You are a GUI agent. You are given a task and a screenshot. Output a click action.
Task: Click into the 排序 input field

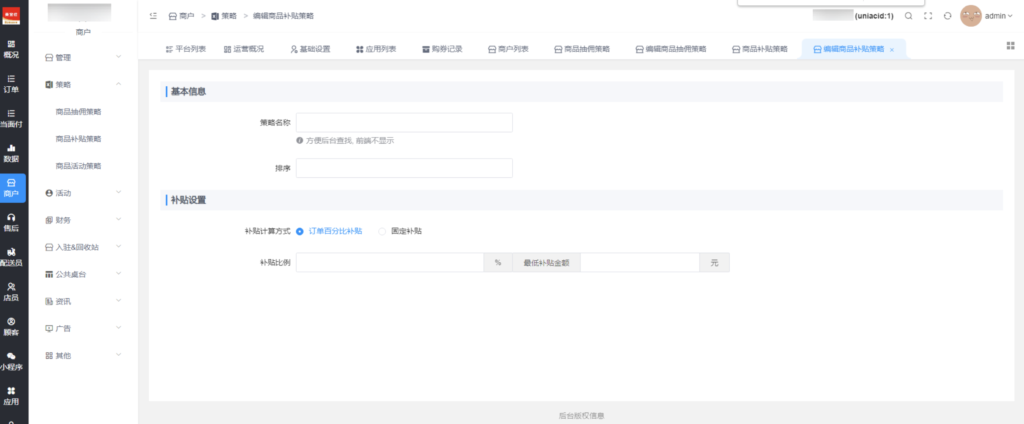tap(404, 168)
